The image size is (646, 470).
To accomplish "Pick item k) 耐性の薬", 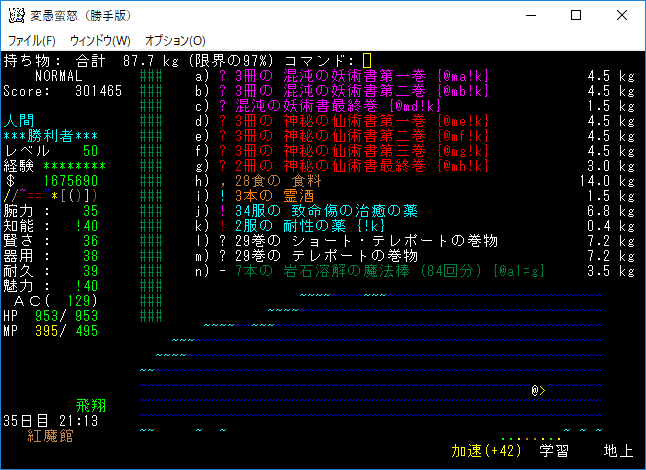I will pos(301,226).
